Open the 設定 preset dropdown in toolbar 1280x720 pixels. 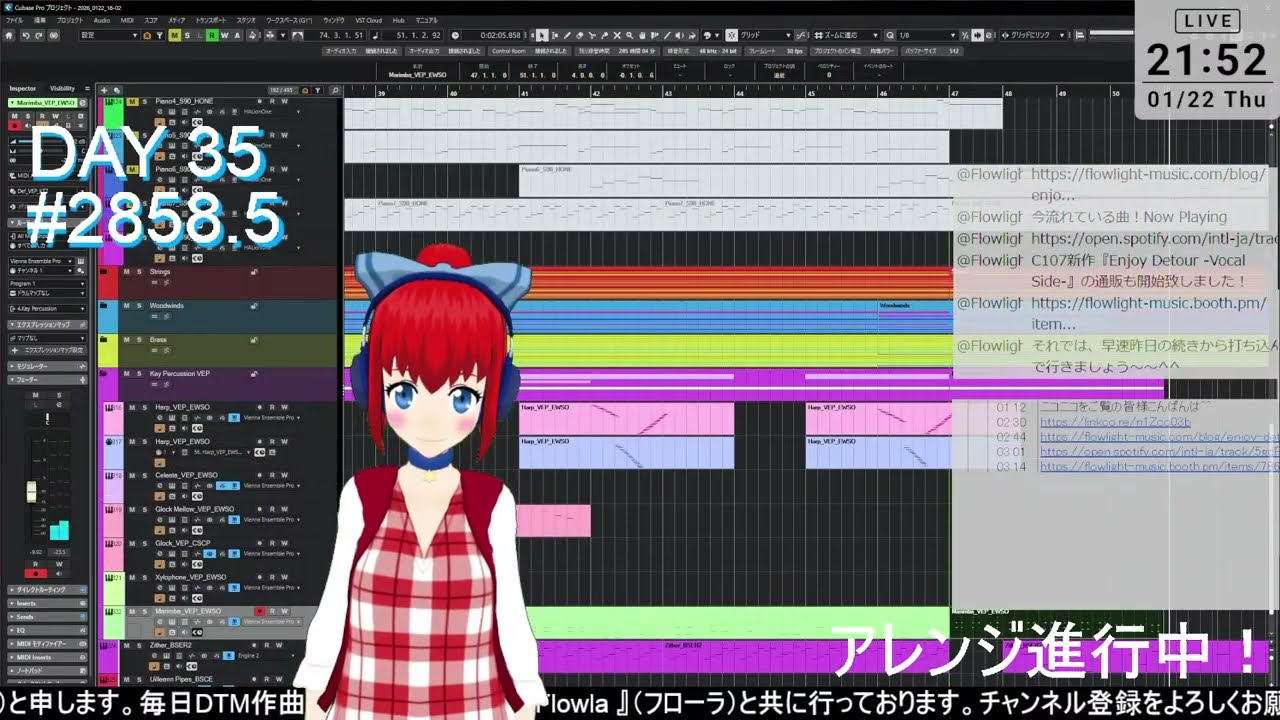click(x=108, y=35)
